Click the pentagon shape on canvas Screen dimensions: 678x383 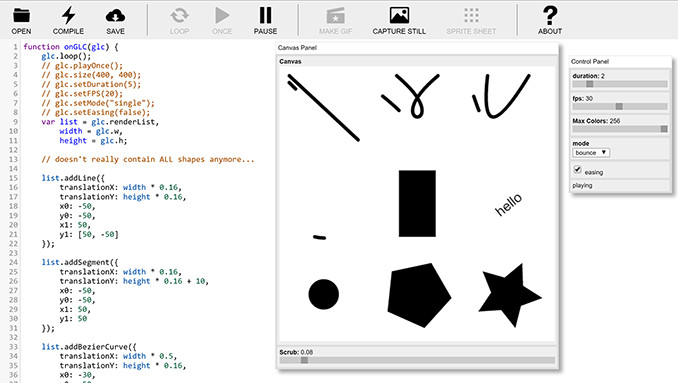(419, 296)
